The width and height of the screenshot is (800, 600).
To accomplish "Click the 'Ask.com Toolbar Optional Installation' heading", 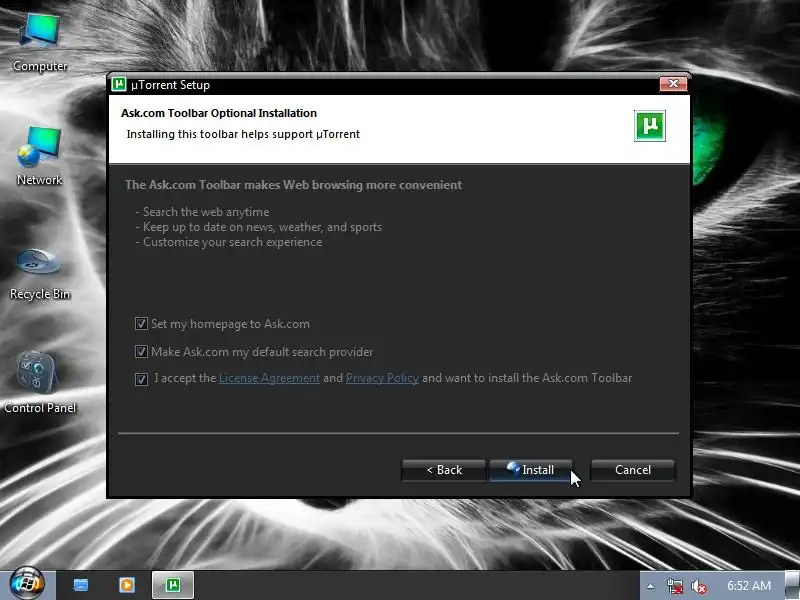I will coord(219,113).
